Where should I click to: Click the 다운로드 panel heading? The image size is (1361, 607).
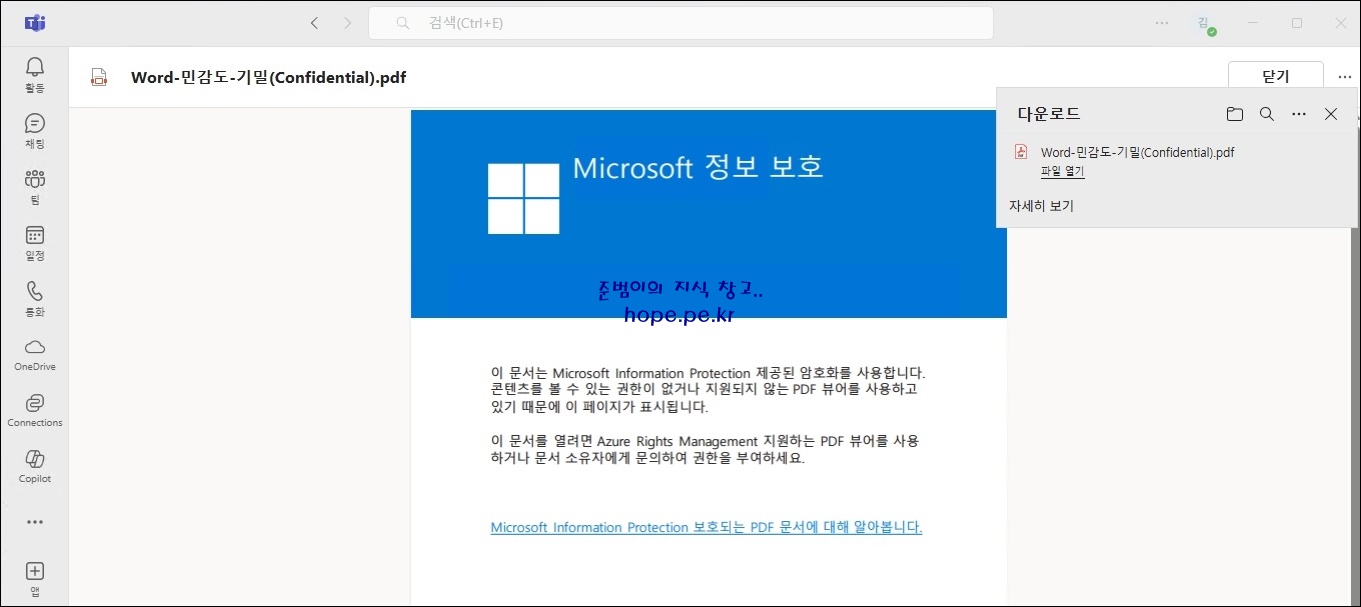click(x=1049, y=114)
